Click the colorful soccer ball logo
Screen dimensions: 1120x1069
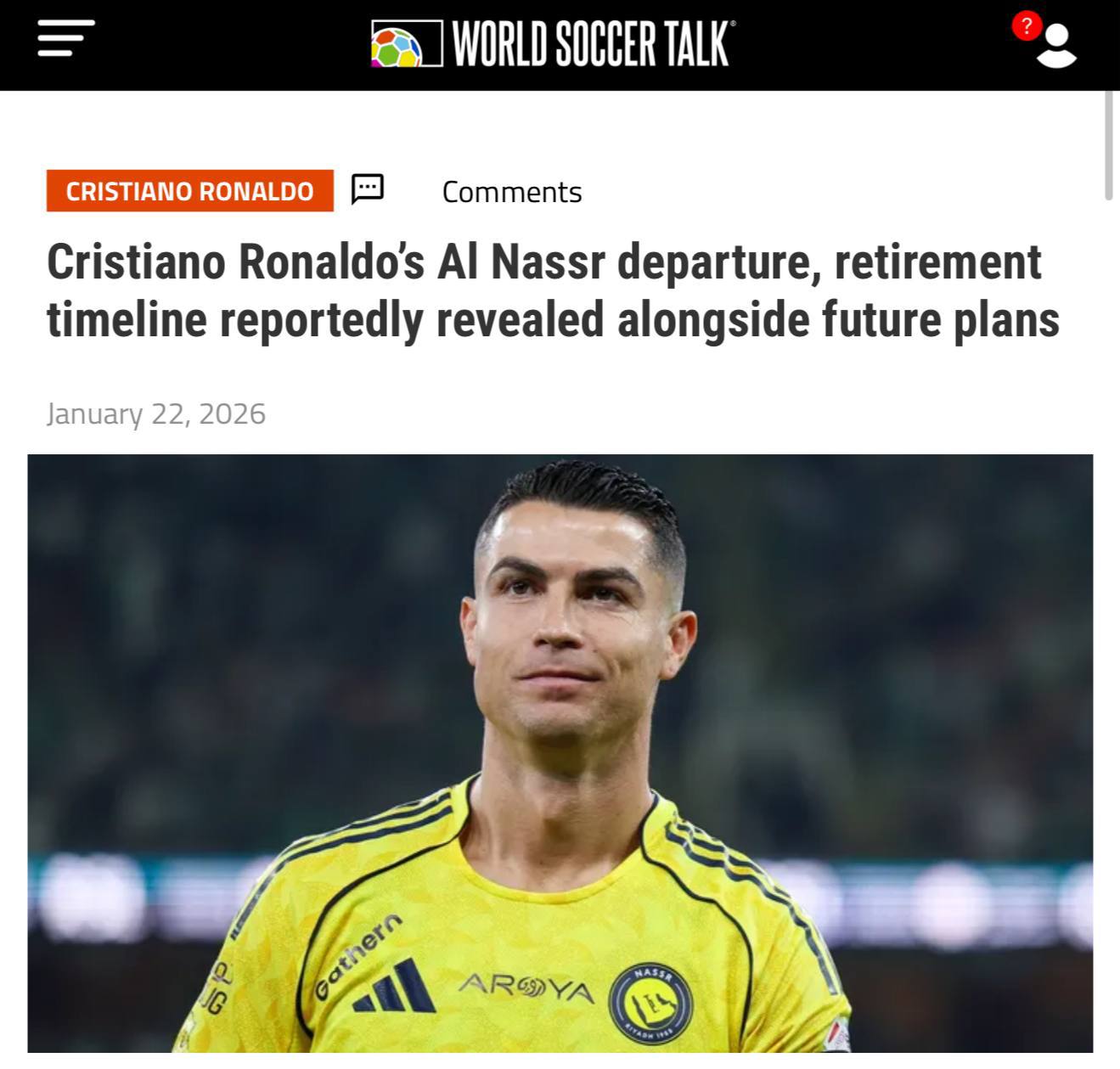coord(397,47)
